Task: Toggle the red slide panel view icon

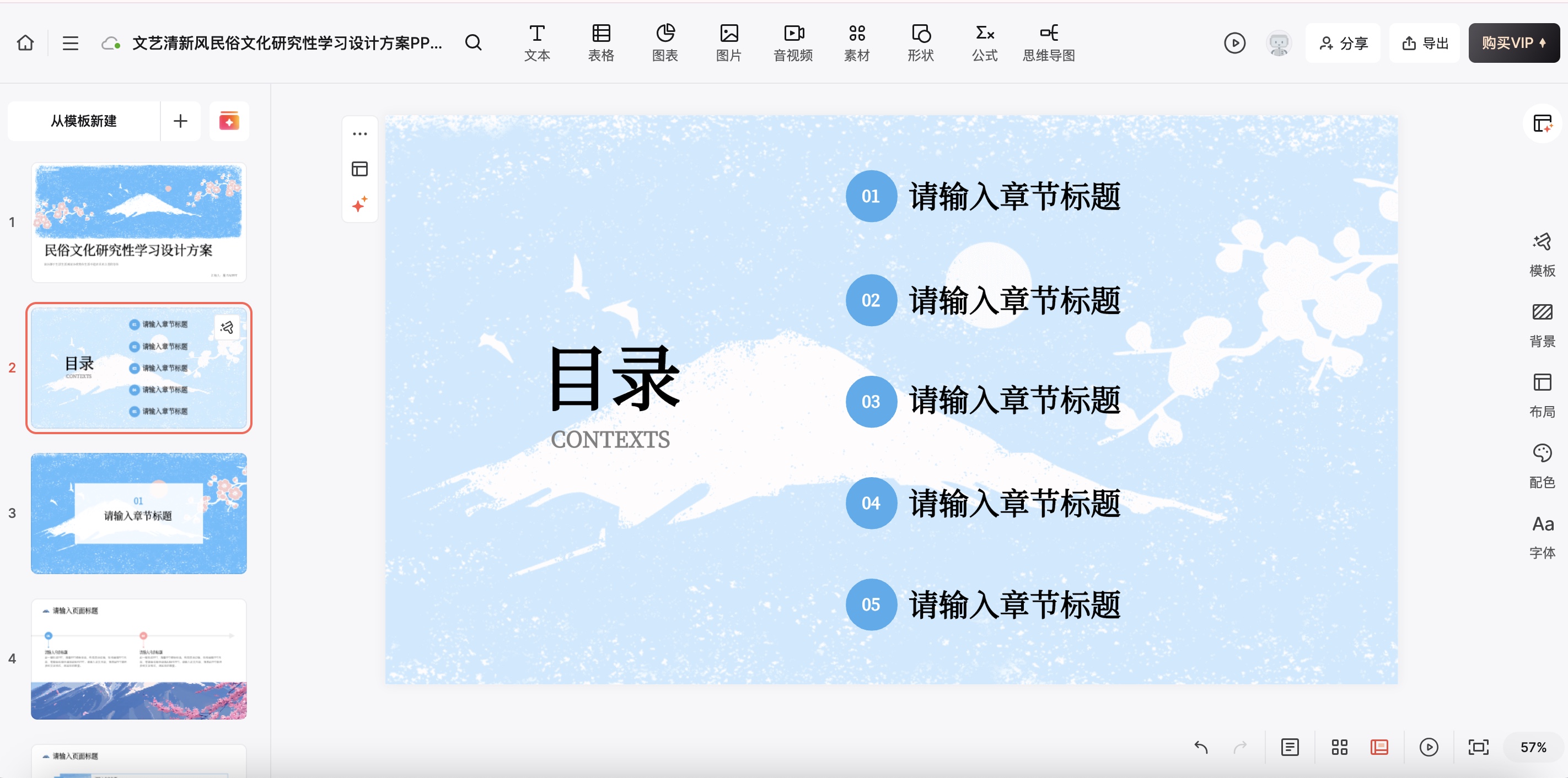Action: click(x=1379, y=747)
